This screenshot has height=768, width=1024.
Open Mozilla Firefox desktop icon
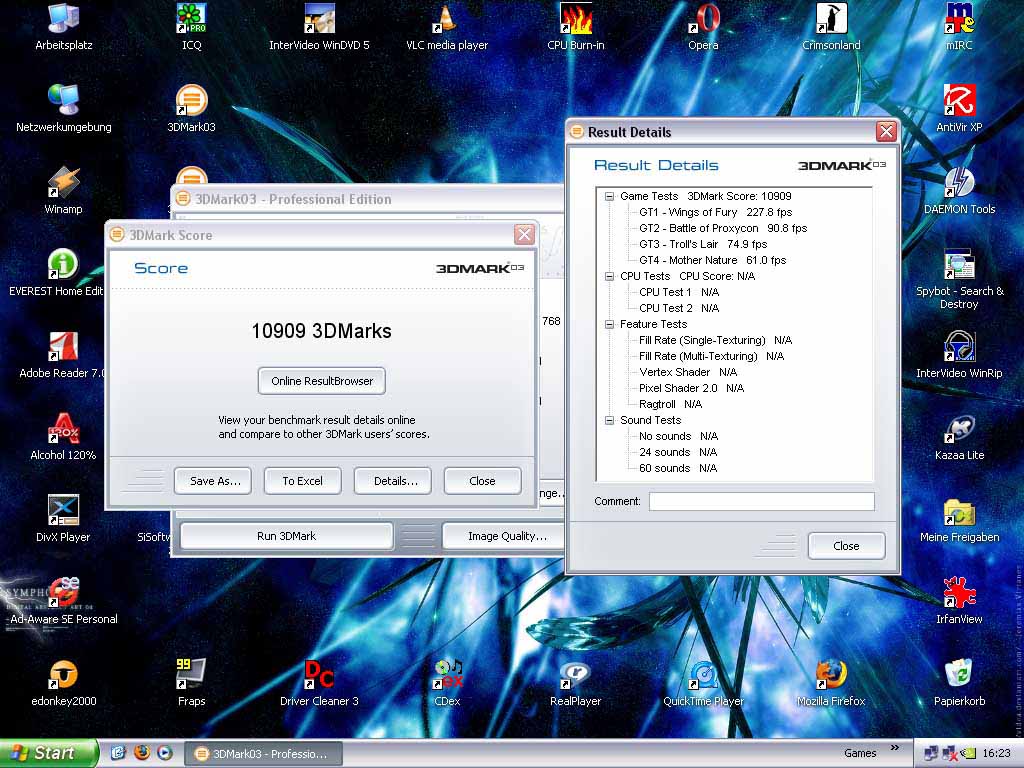(831, 683)
